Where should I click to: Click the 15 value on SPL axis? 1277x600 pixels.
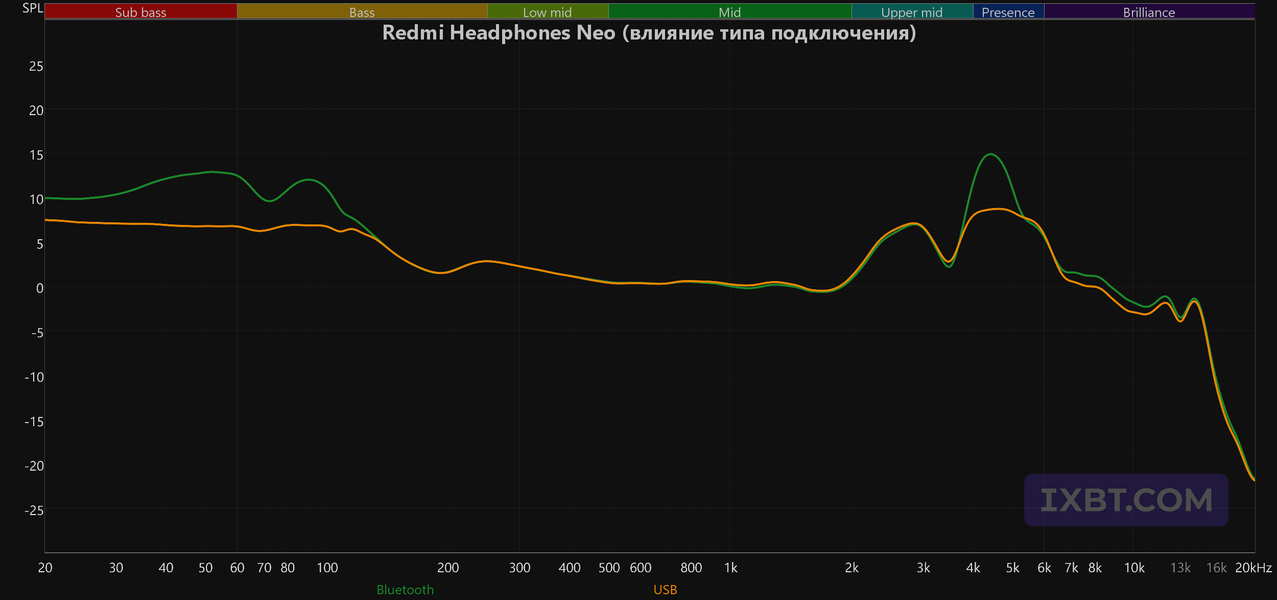pyautogui.click(x=35, y=155)
